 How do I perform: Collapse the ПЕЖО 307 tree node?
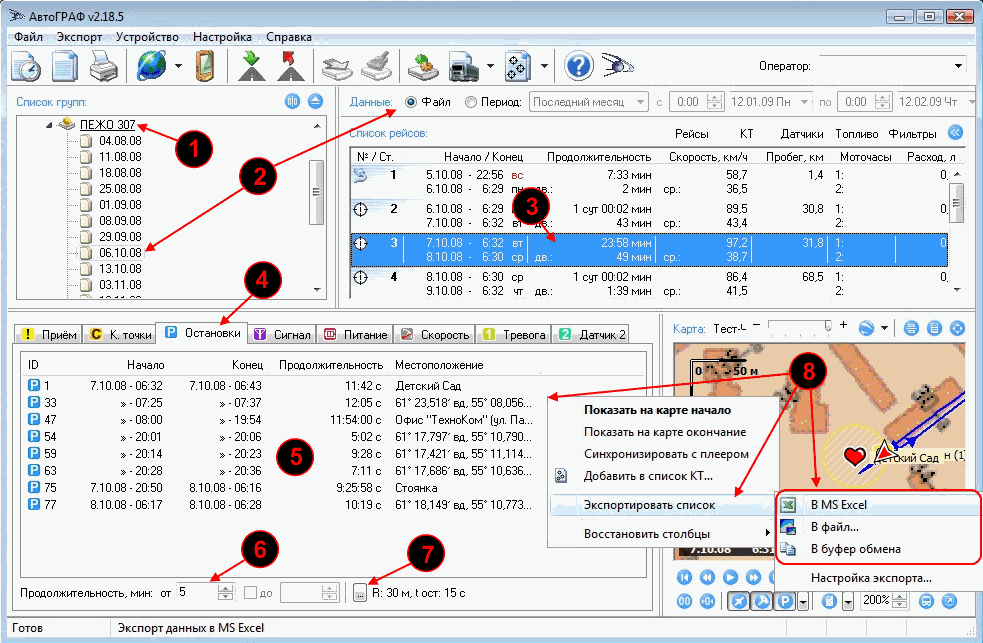coord(47,125)
